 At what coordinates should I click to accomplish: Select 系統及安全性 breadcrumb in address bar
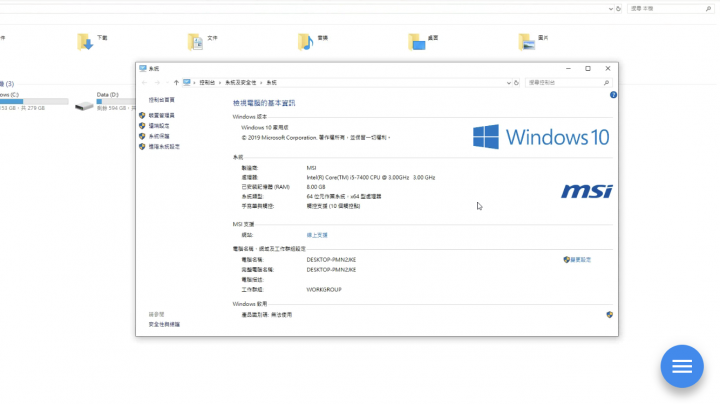(x=241, y=83)
